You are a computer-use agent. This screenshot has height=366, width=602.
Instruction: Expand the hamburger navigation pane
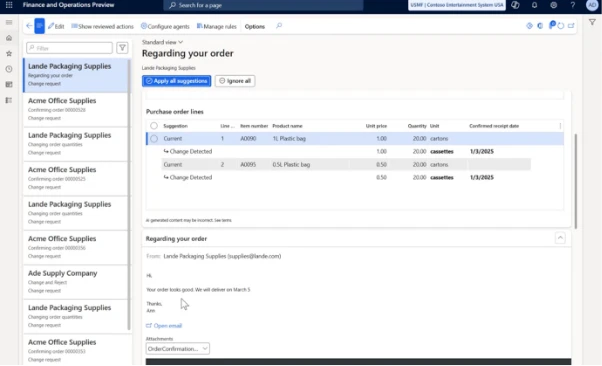[x=9, y=22]
